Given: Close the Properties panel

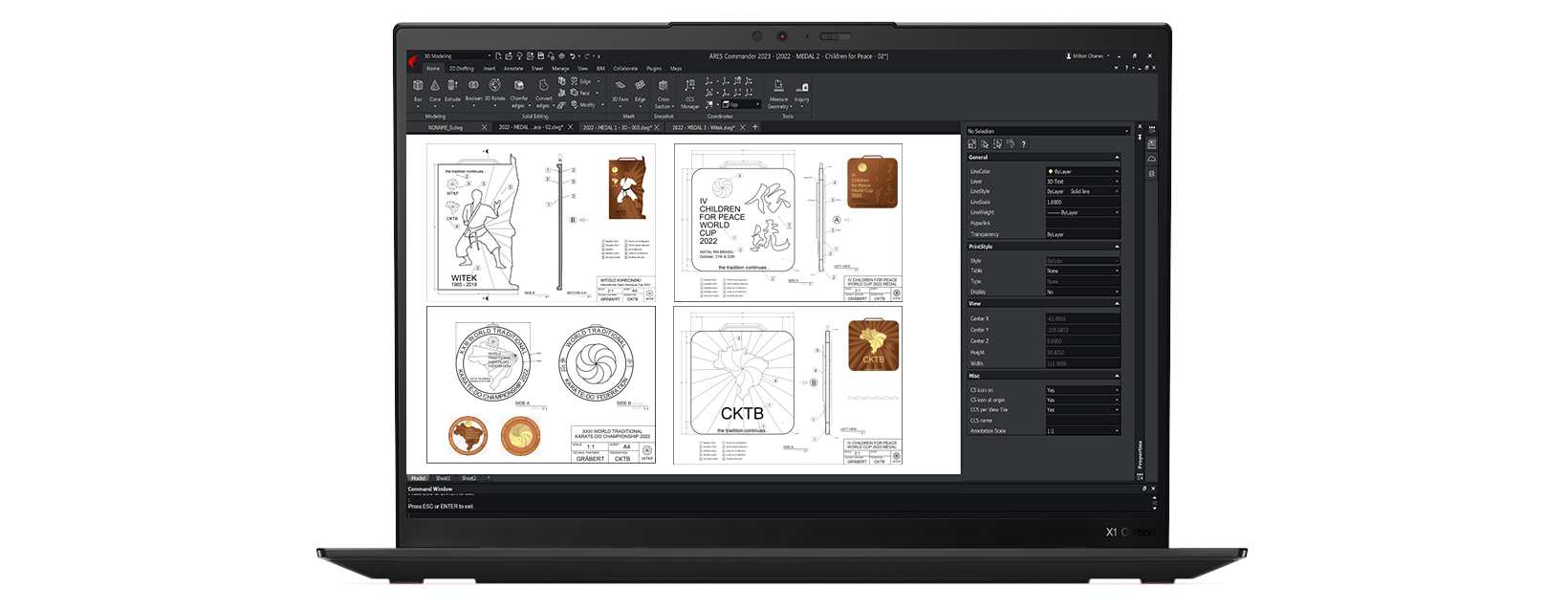Looking at the screenshot, I should click(1140, 128).
